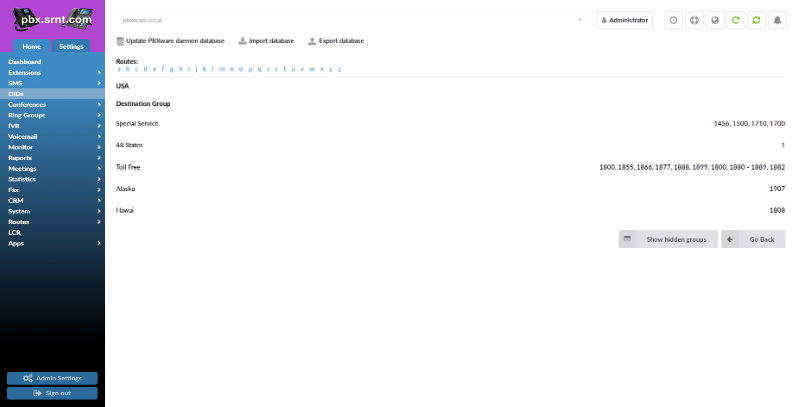Click the Special Service prefix list values

coord(749,123)
